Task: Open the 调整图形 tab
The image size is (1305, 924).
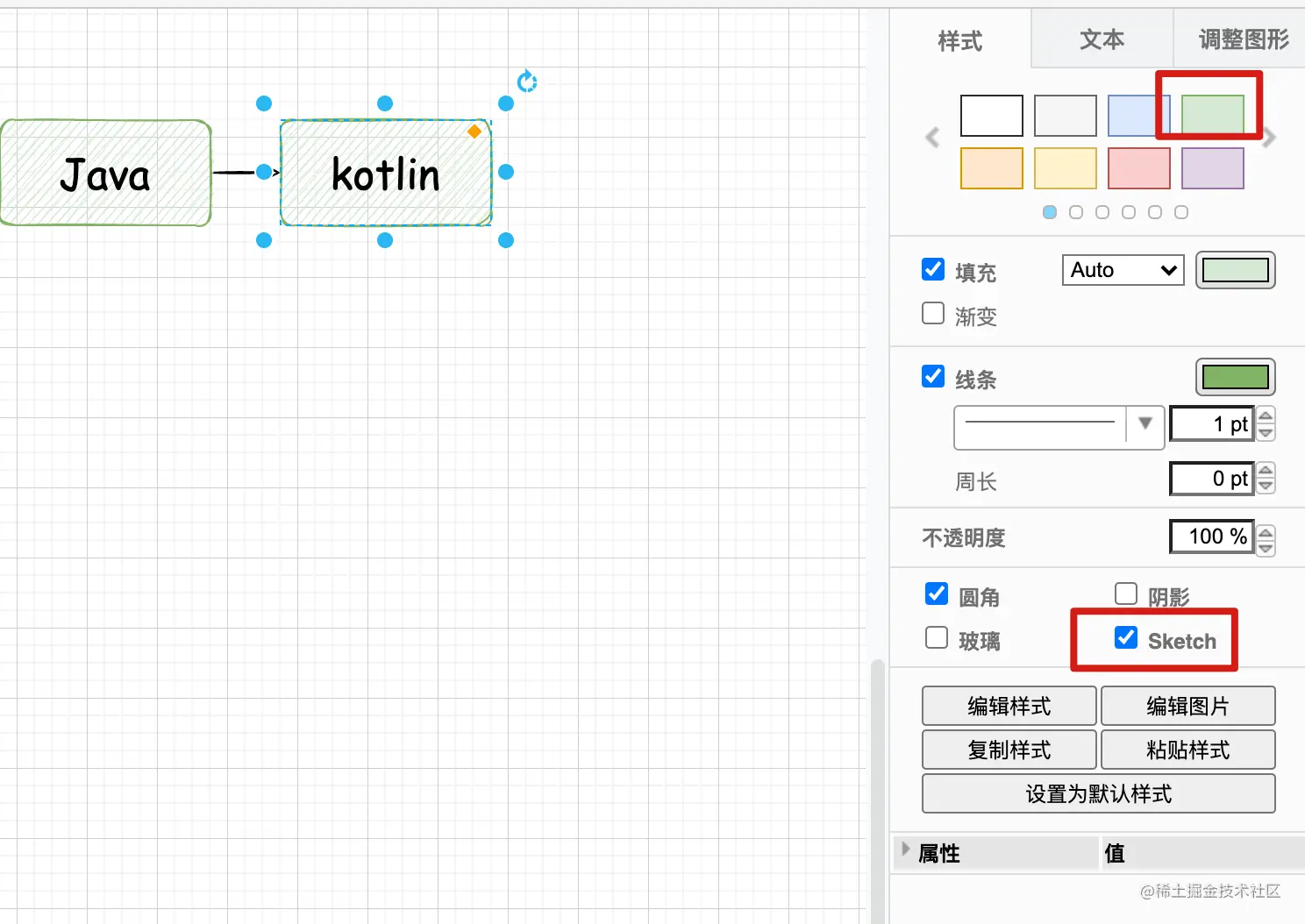Action: [1243, 39]
